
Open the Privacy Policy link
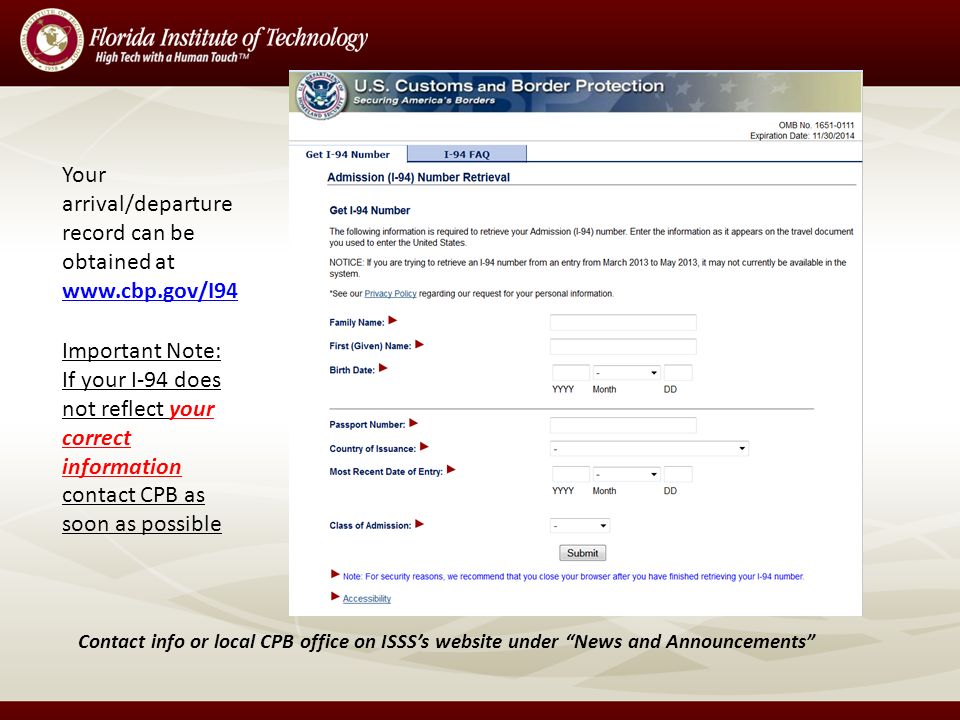point(390,294)
